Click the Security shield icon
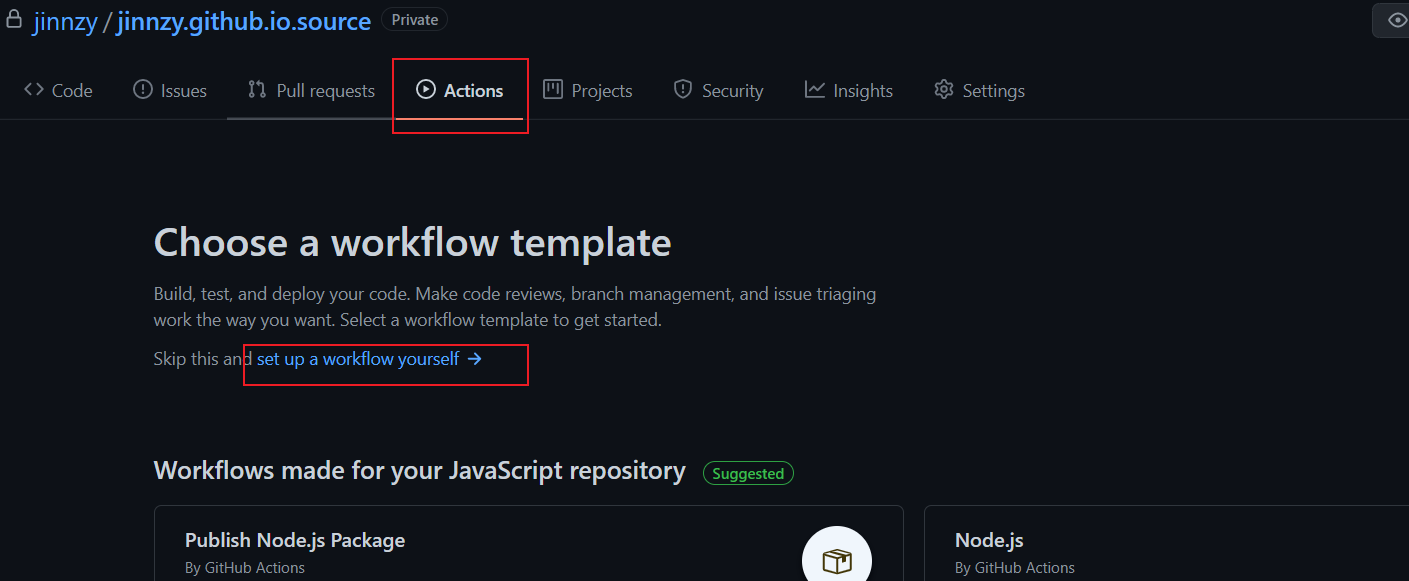This screenshot has width=1409, height=581. (683, 90)
